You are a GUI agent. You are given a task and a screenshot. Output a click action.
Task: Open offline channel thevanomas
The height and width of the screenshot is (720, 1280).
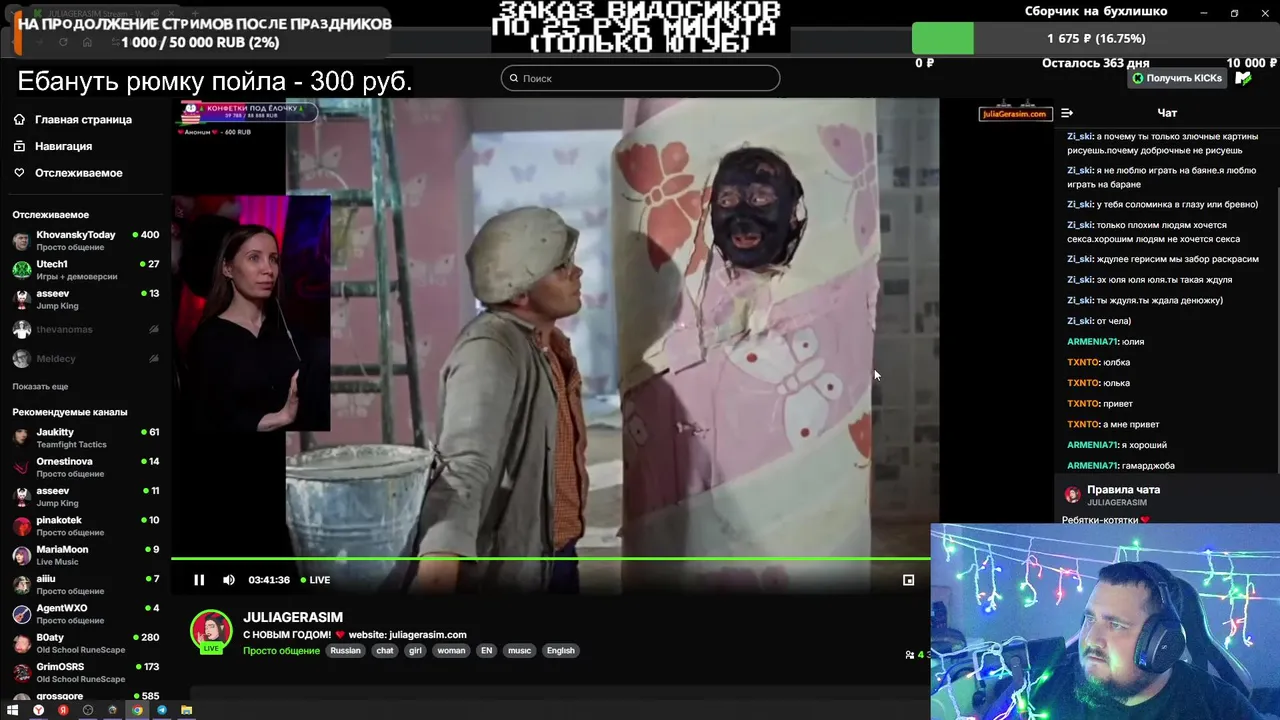pyautogui.click(x=85, y=329)
